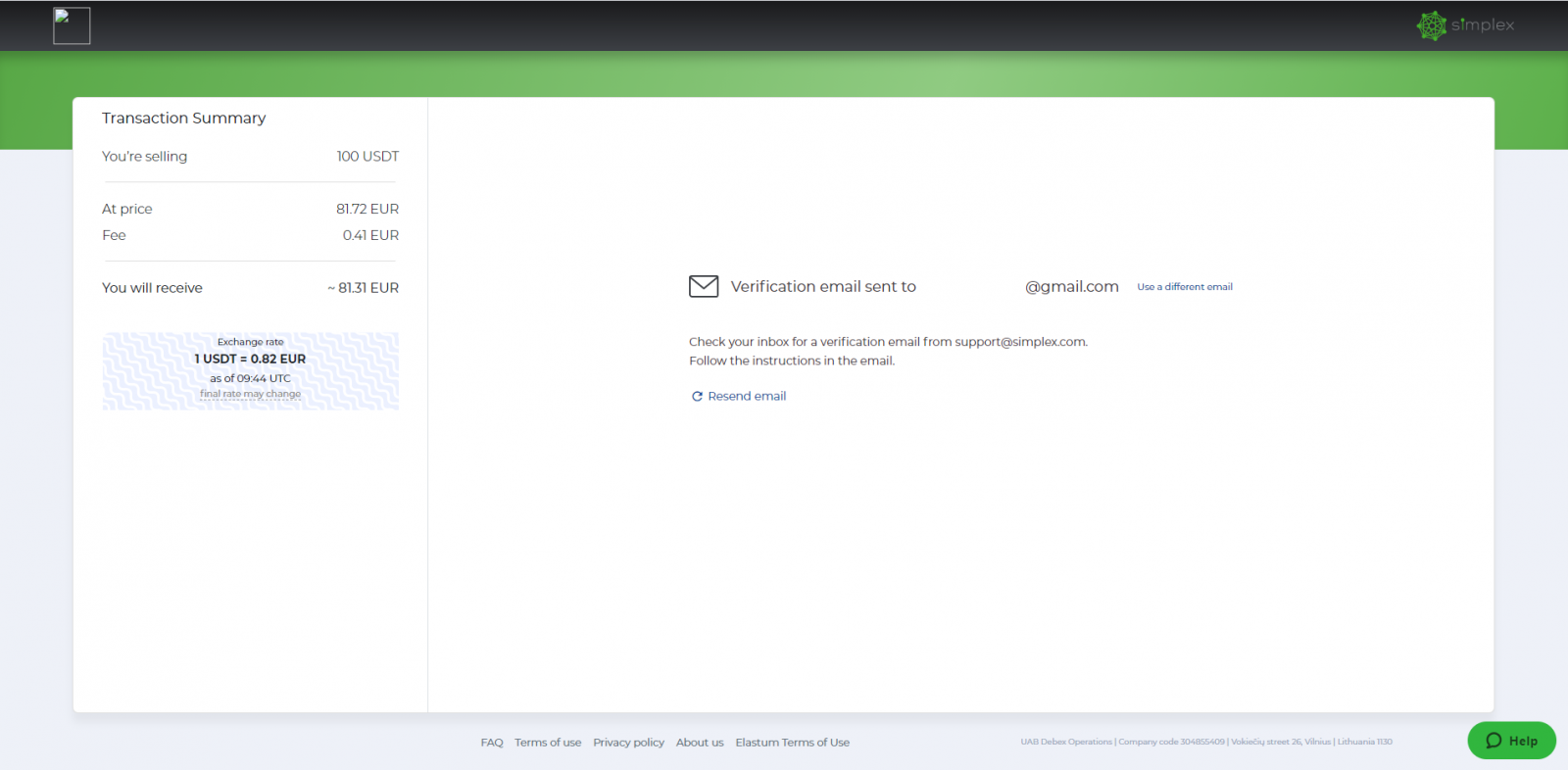Viewport: 1568px width, 770px height.
Task: Visit the About us link
Action: coord(700,743)
